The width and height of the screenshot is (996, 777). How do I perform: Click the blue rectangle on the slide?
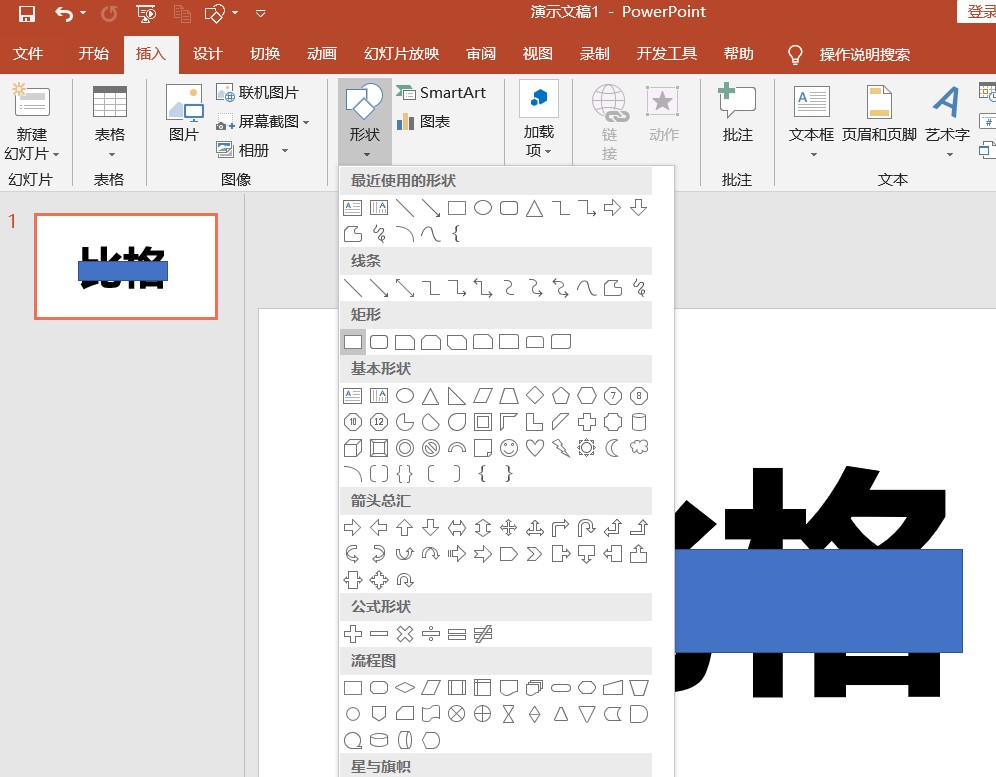(818, 600)
